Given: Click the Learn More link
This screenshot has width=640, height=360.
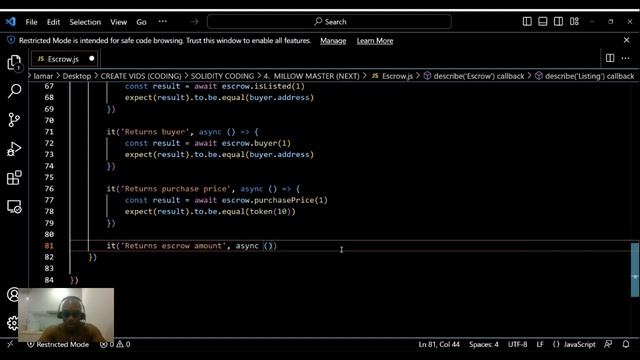Looking at the screenshot, I should (375, 40).
